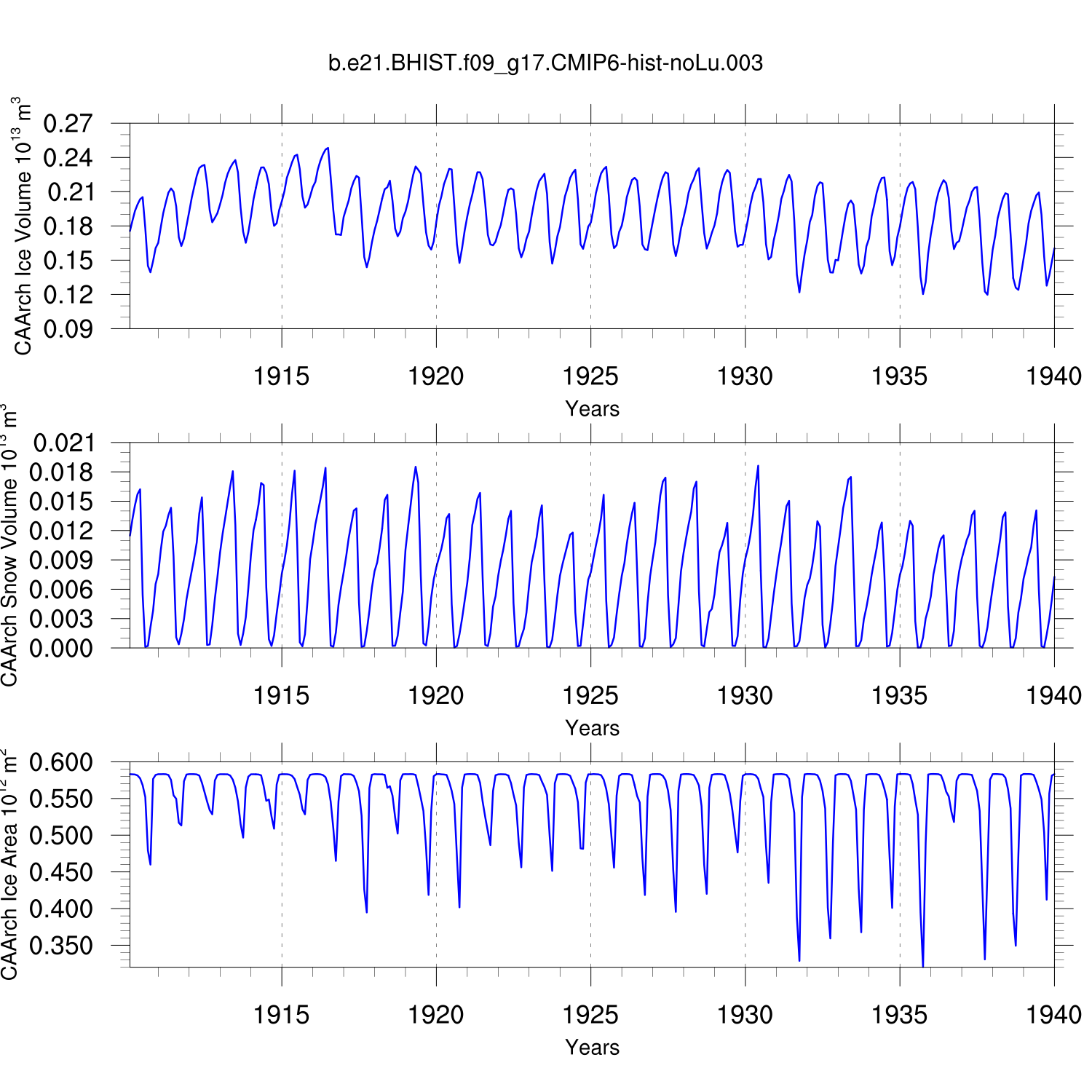
Task: Click the 0.350 tick label on ice area axis
Action: (61, 946)
